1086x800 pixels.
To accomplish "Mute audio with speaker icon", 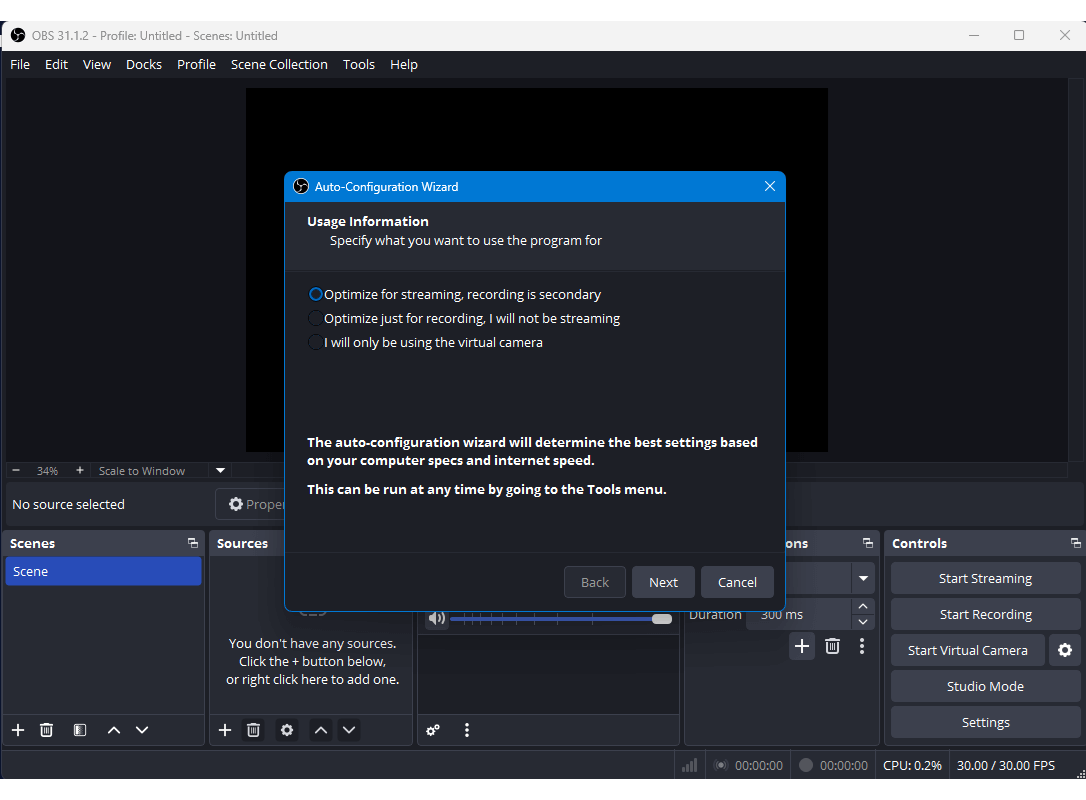I will tap(436, 619).
